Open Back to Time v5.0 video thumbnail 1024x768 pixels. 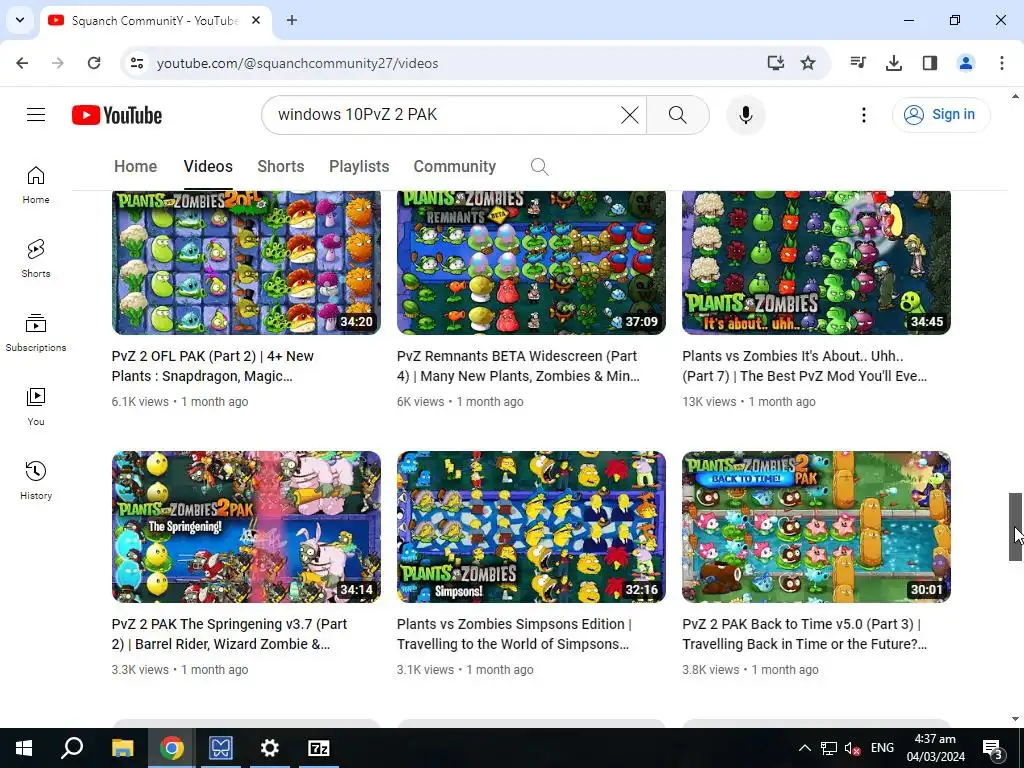(x=816, y=527)
